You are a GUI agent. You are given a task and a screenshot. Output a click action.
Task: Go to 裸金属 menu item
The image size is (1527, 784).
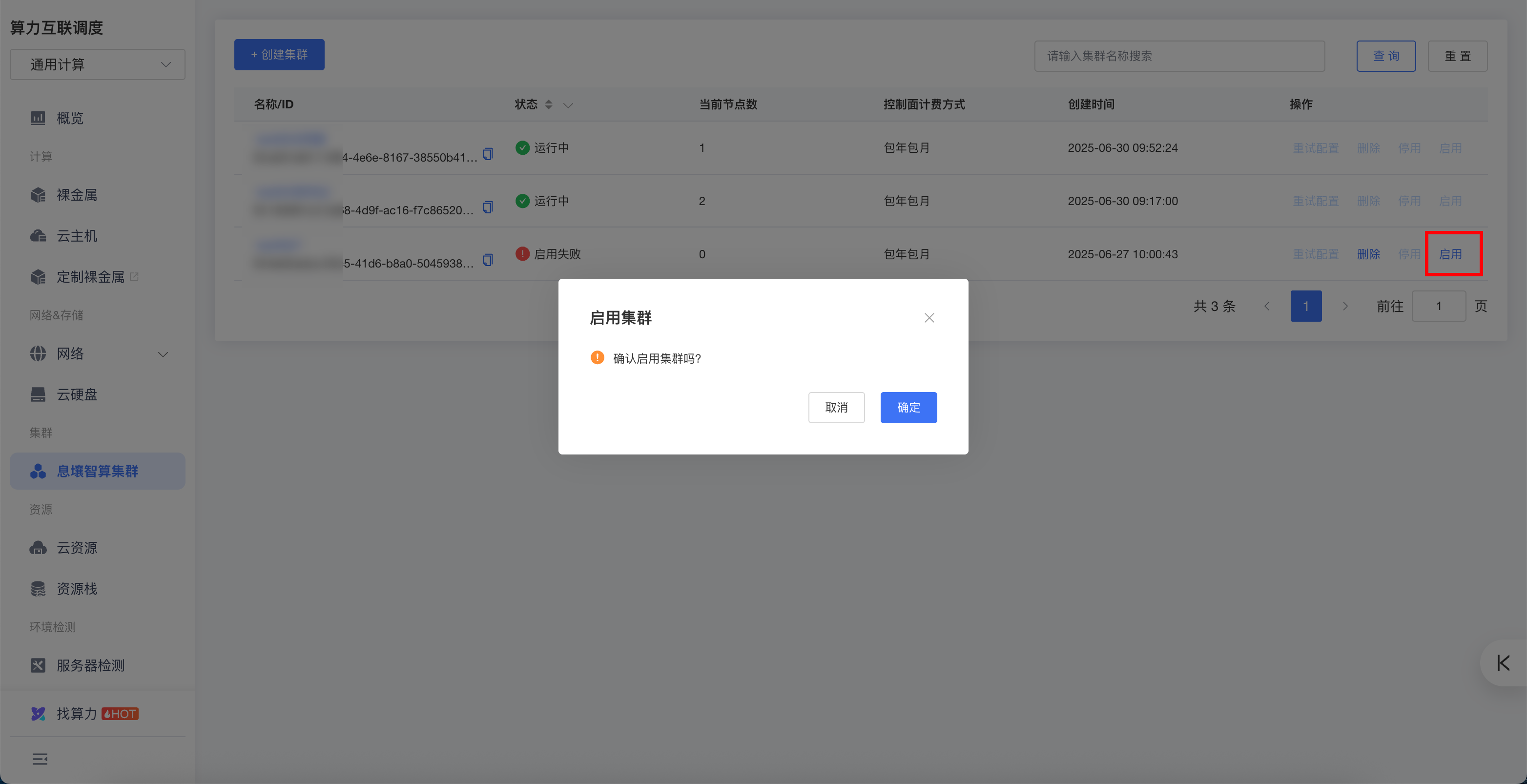tap(77, 195)
